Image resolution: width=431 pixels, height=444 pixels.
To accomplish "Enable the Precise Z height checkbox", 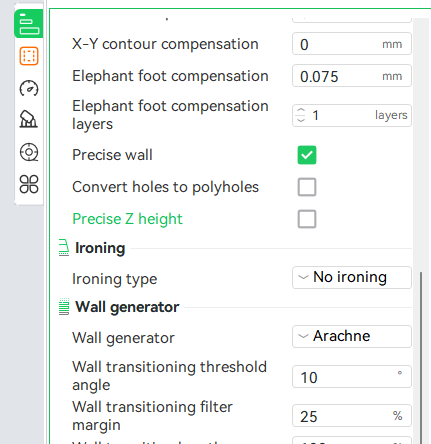I will (307, 219).
